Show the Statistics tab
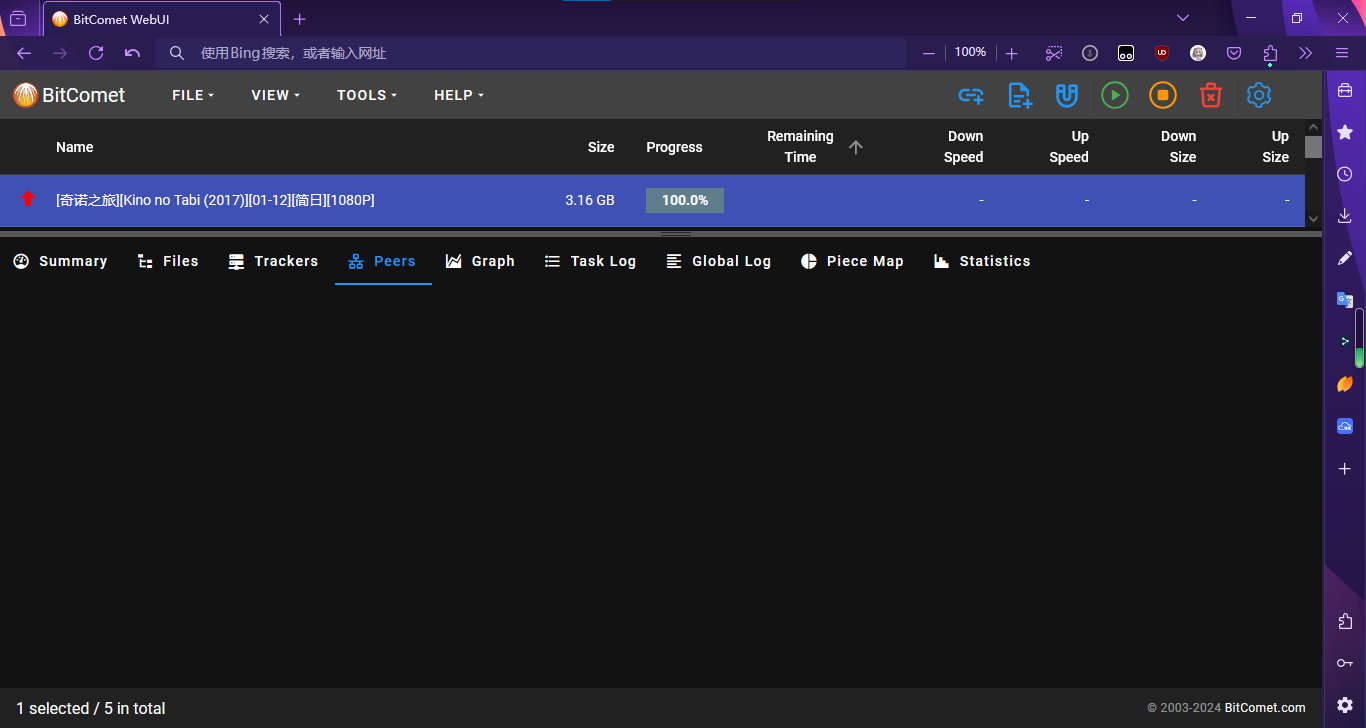Image resolution: width=1366 pixels, height=728 pixels. 982,261
